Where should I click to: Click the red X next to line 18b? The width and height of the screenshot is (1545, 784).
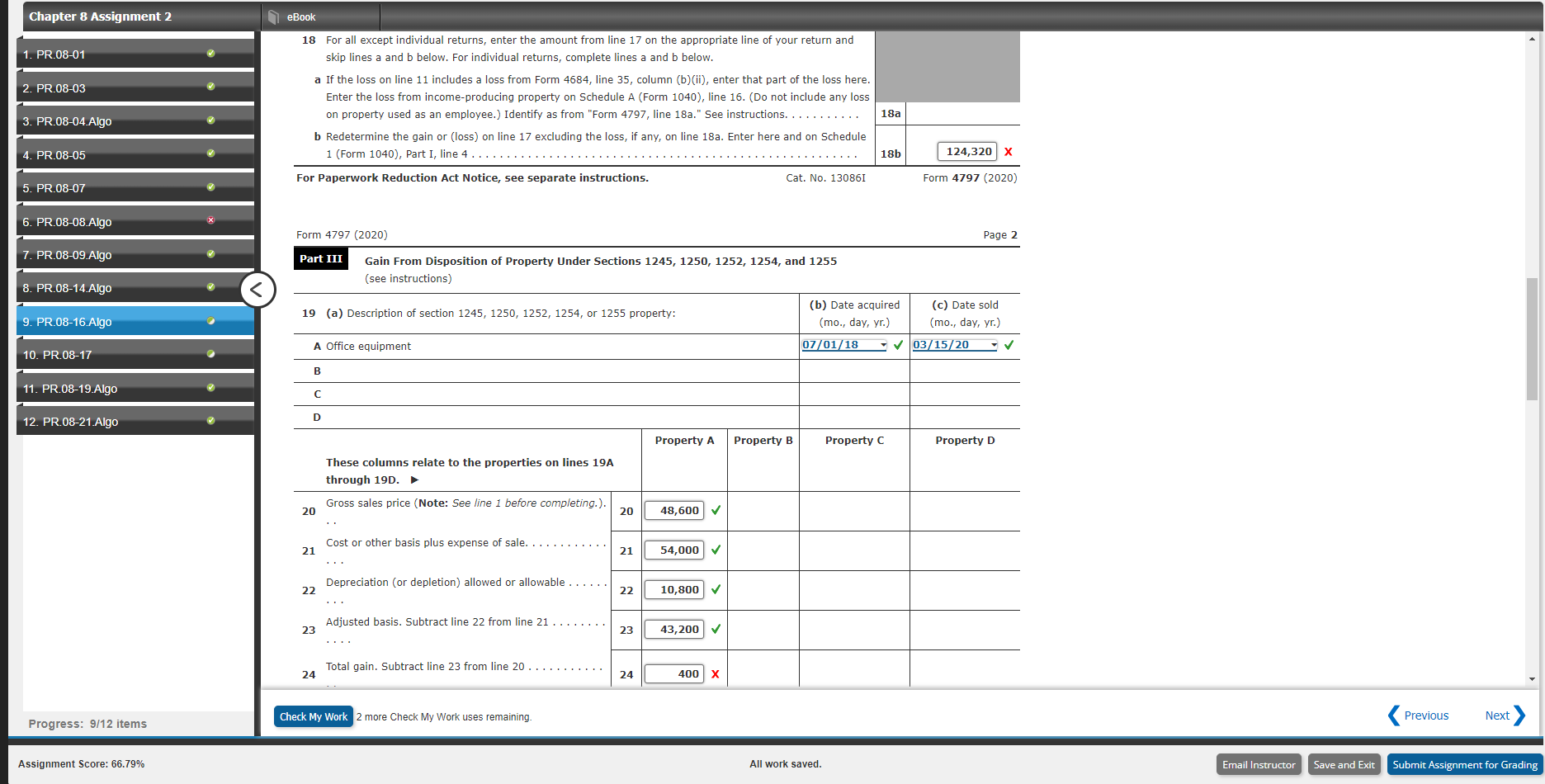(x=1009, y=152)
